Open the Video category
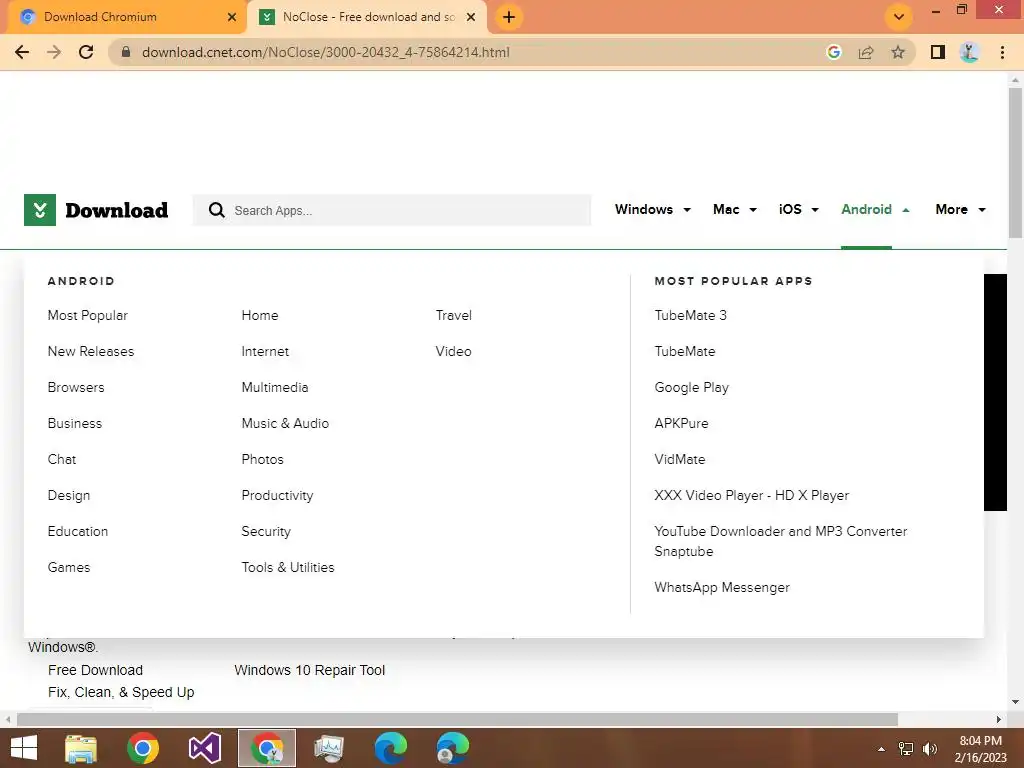The width and height of the screenshot is (1024, 768). pyautogui.click(x=453, y=351)
